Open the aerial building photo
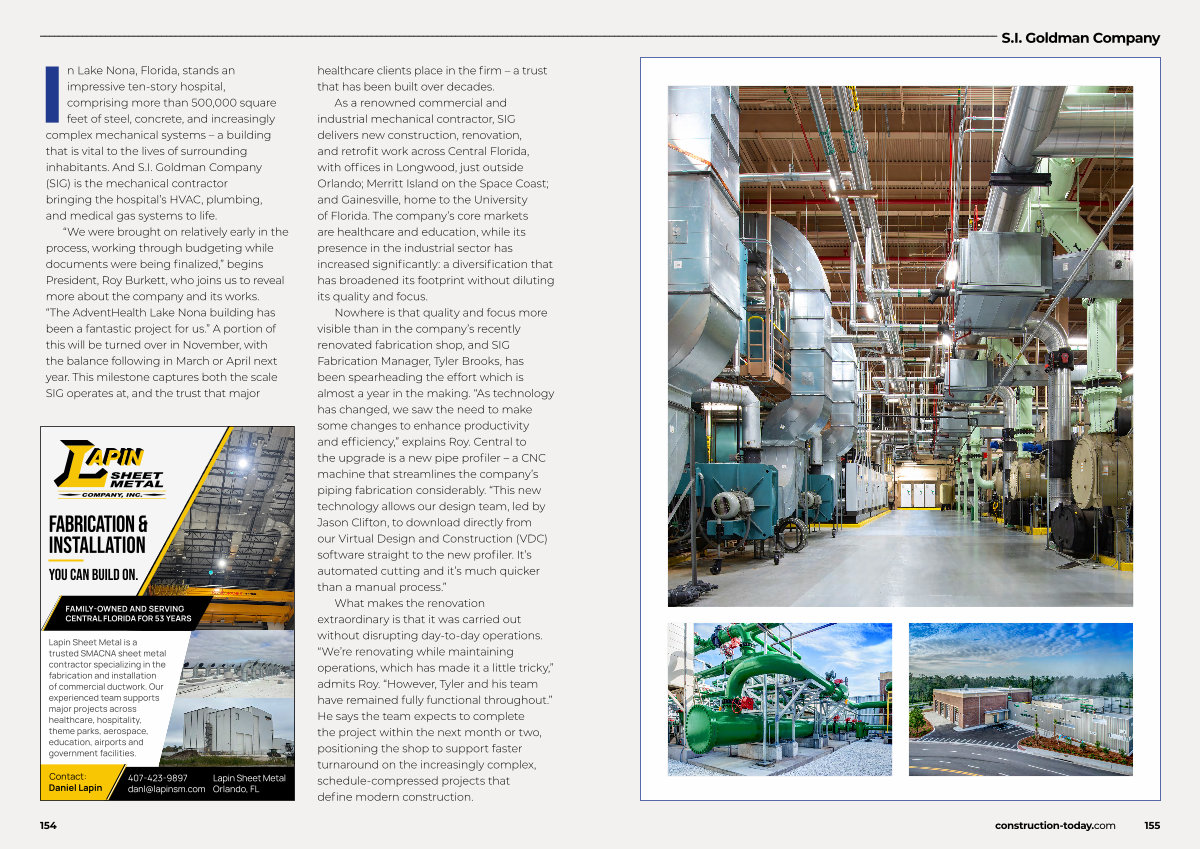Viewport: 1200px width, 849px height. pyautogui.click(x=1021, y=699)
